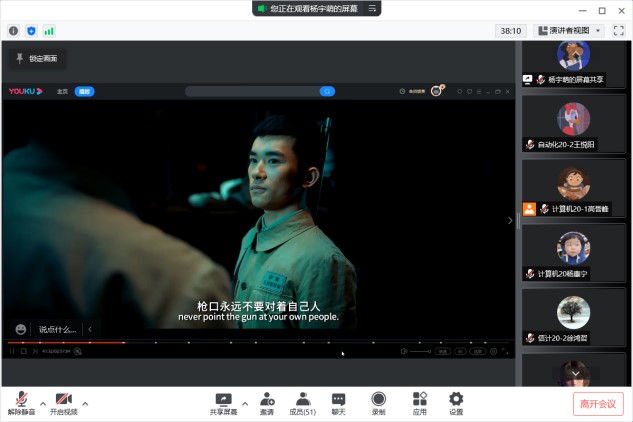
Task: Open the Chat (聊天) panel
Action: click(x=338, y=403)
